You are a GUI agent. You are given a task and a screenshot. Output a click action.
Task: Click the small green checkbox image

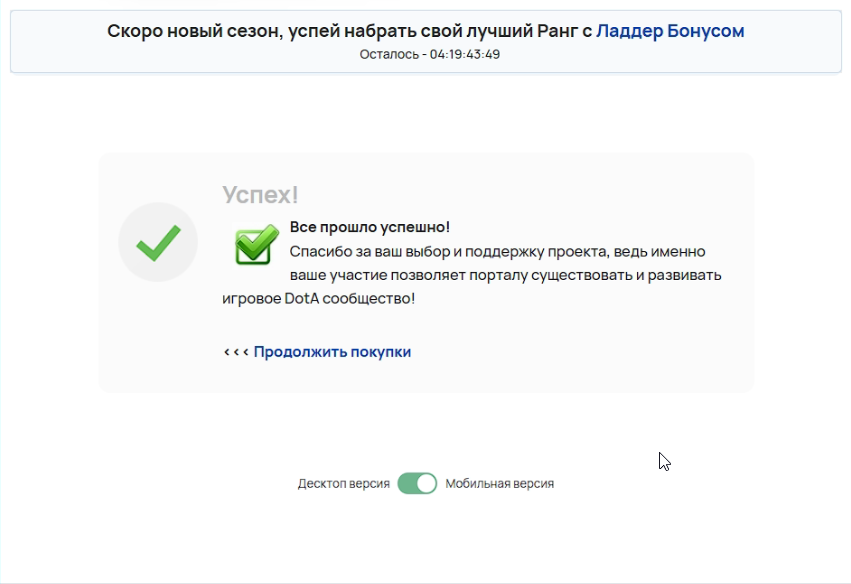click(x=256, y=245)
